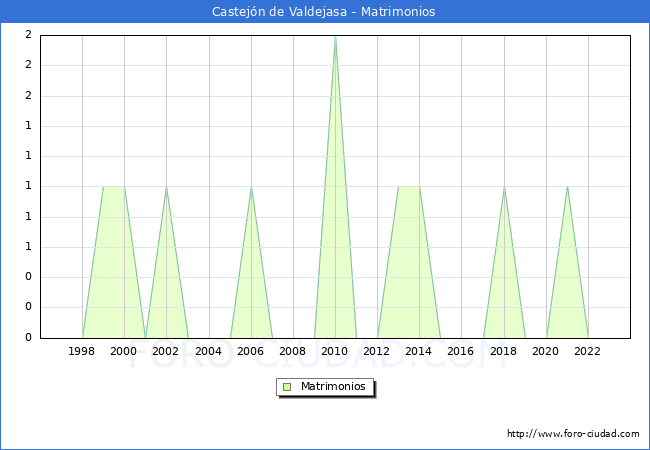Viewport: 650px width, 450px height.
Task: Click the 2014 x-axis label
Action: click(419, 351)
